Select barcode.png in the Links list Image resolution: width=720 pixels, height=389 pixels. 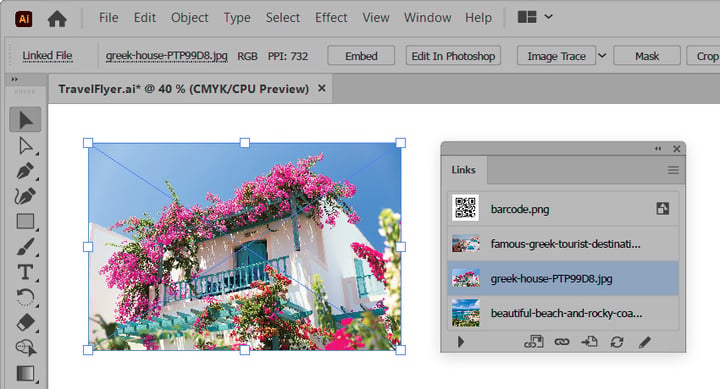(563, 209)
